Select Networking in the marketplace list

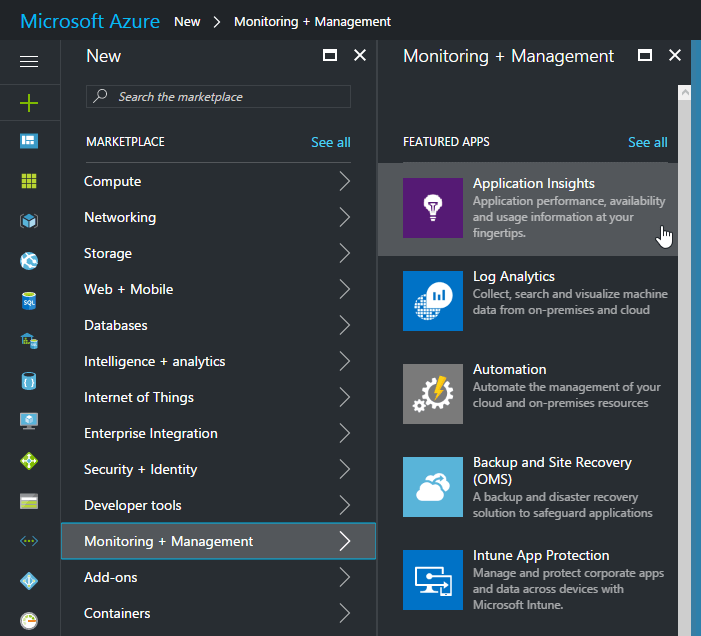[120, 217]
